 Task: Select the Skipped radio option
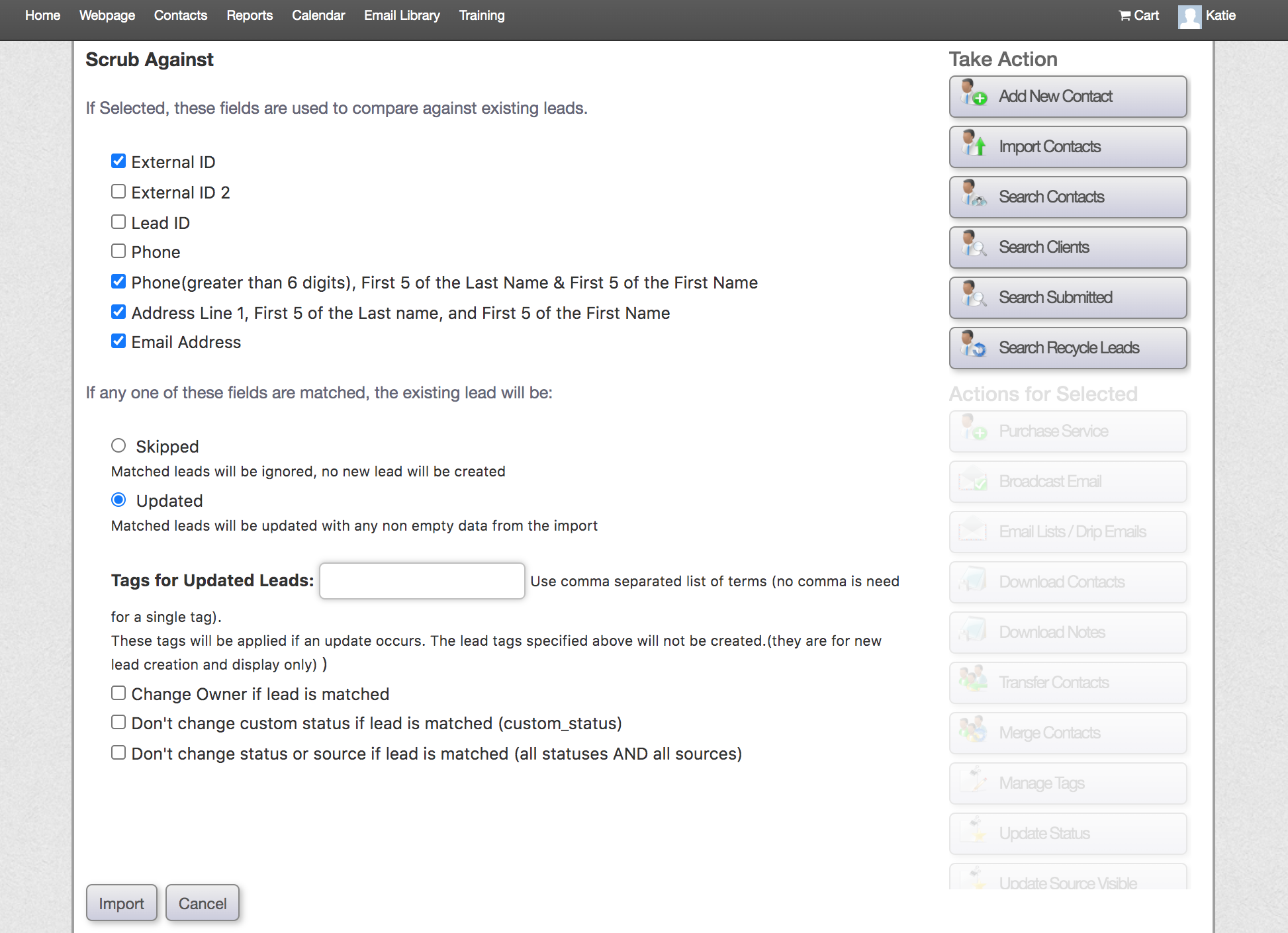(x=118, y=445)
